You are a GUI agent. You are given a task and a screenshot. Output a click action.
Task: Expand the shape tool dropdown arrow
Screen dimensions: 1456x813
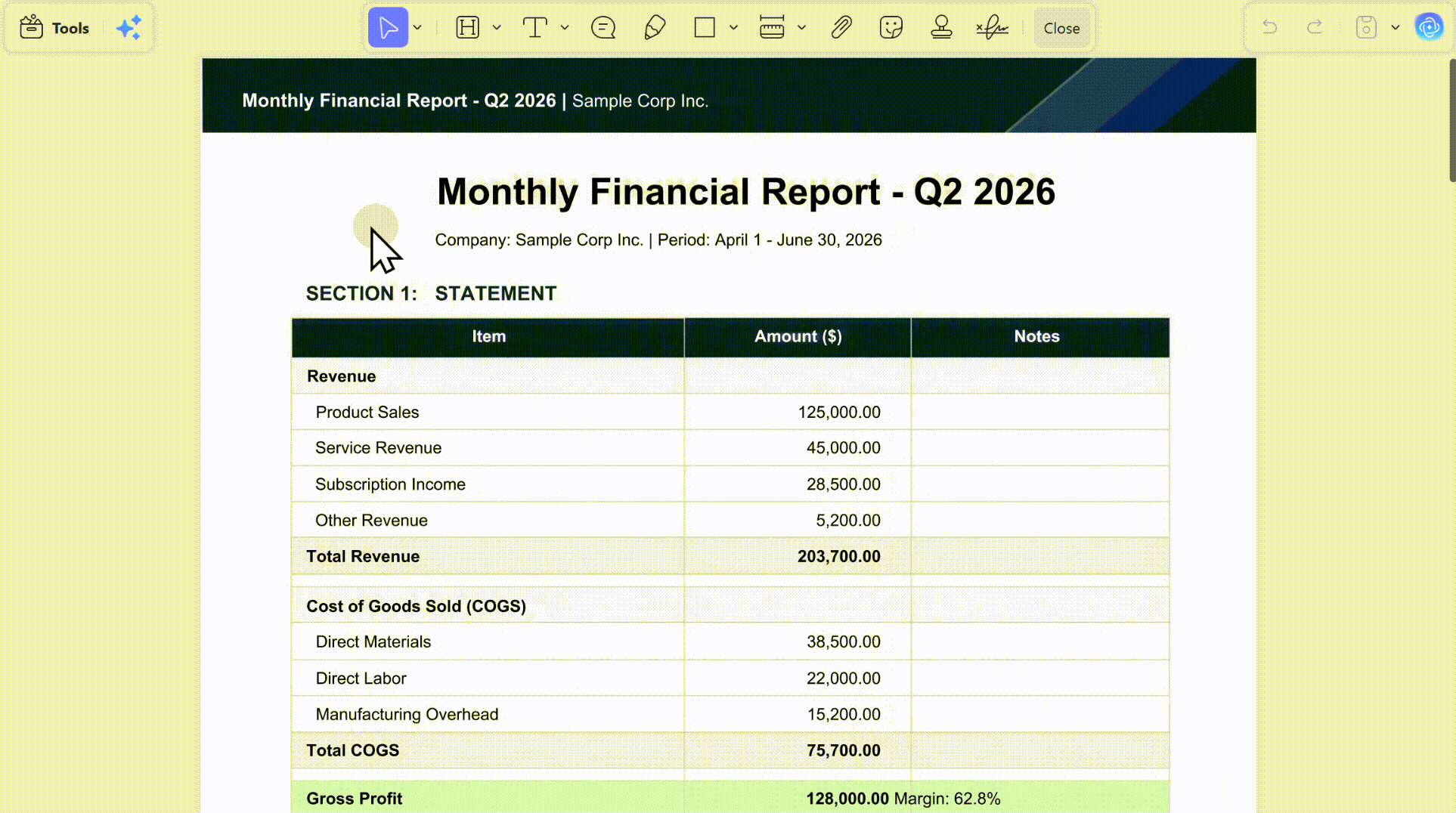(733, 28)
